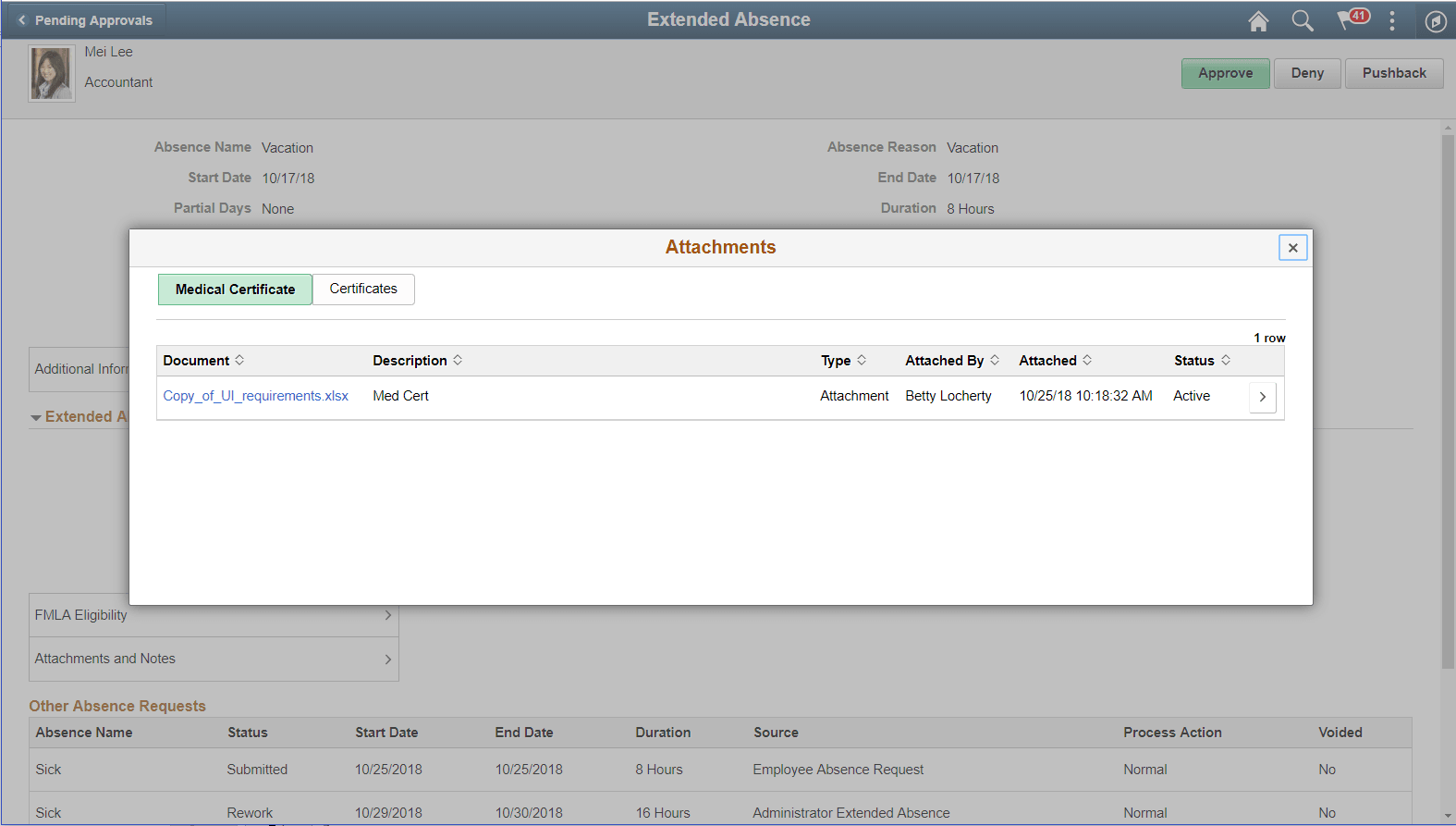Screen dimensions: 1456x826
Task: Click the 'Submitted' status in Sick row
Action: 257,770
